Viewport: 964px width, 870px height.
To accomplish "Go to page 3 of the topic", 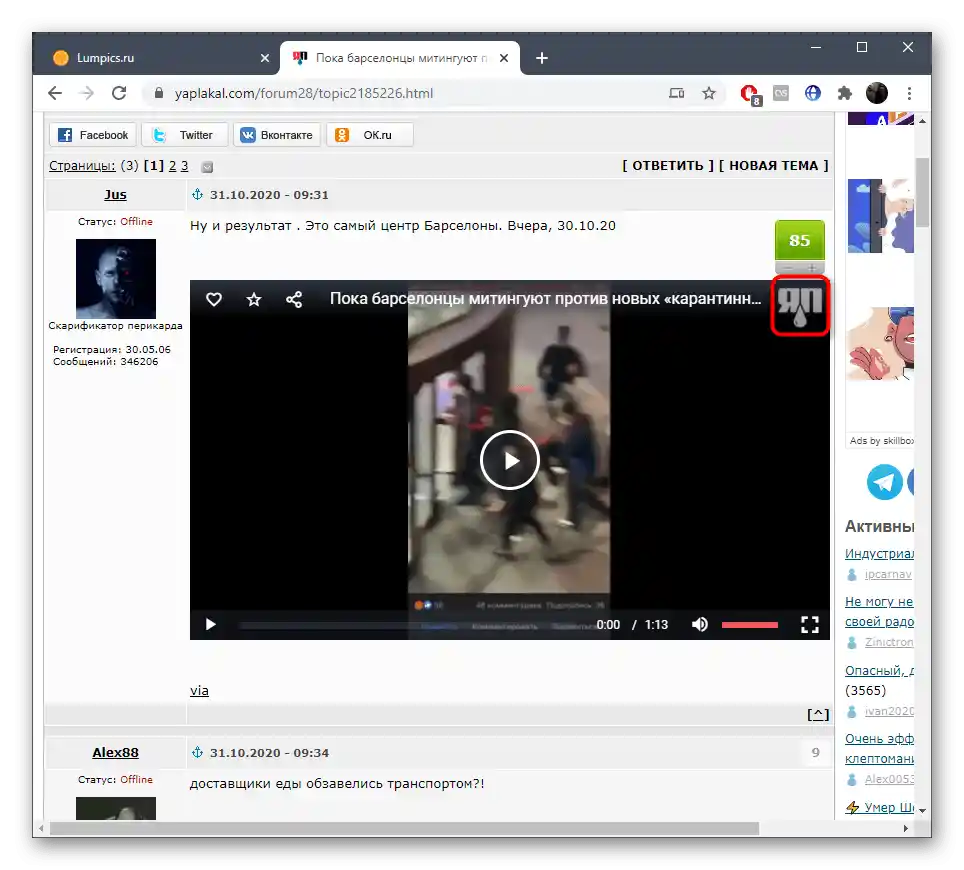I will (x=184, y=165).
